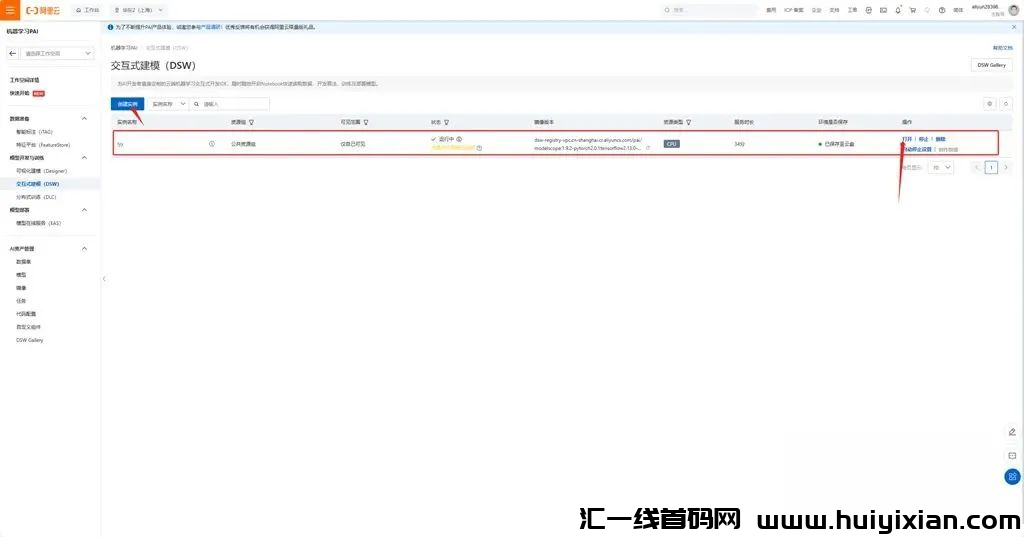Close the blue notification banner

point(1015,27)
